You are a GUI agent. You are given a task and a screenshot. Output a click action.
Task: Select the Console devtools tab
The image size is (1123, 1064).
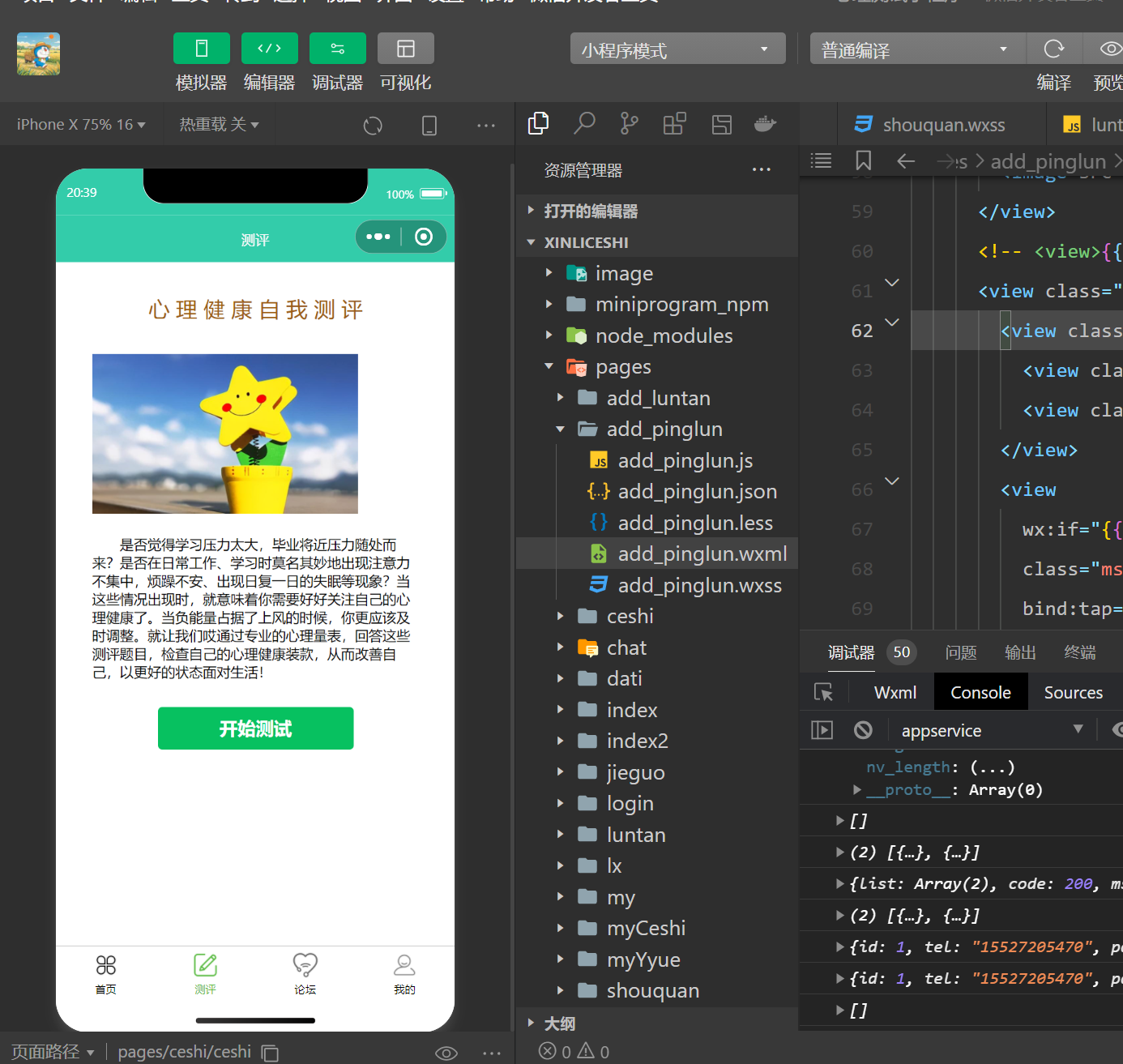tap(980, 692)
